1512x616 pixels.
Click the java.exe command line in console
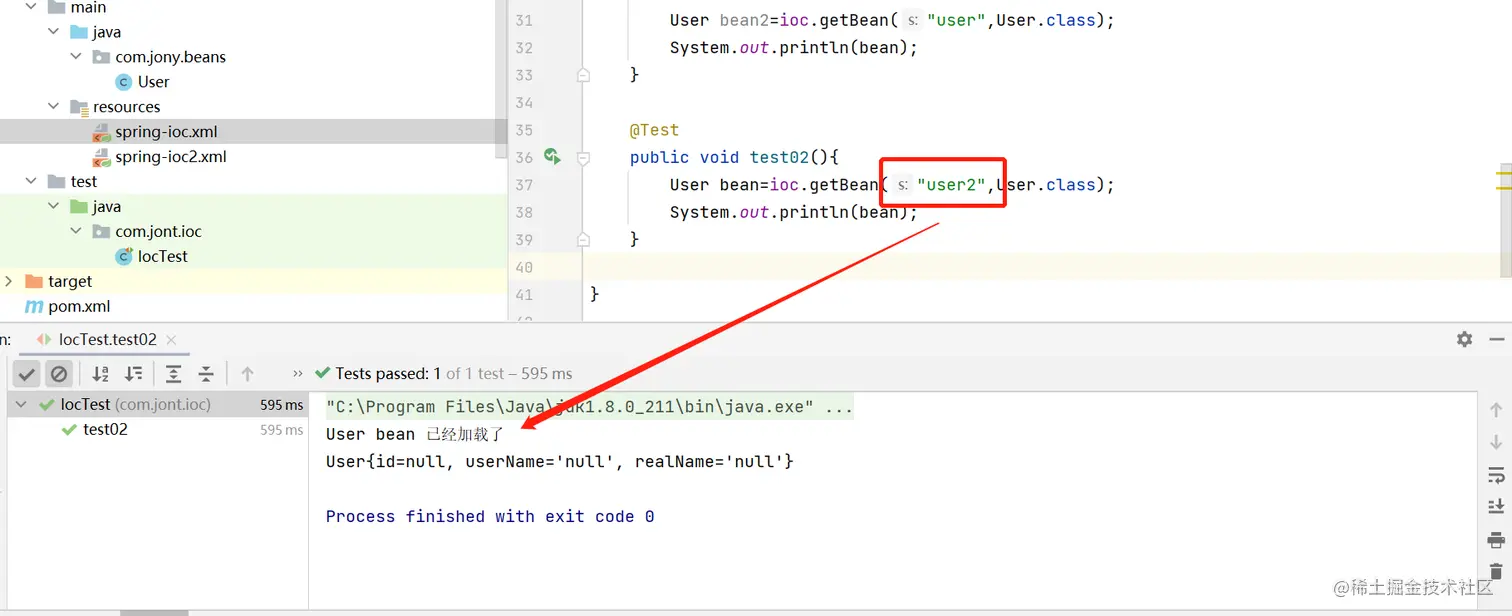(x=589, y=407)
